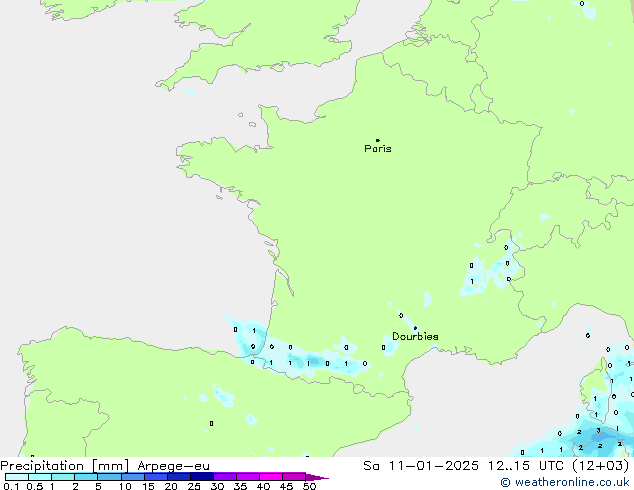This screenshot has width=634, height=490.
Task: Click the legend value '0.5'
Action: coord(35,486)
